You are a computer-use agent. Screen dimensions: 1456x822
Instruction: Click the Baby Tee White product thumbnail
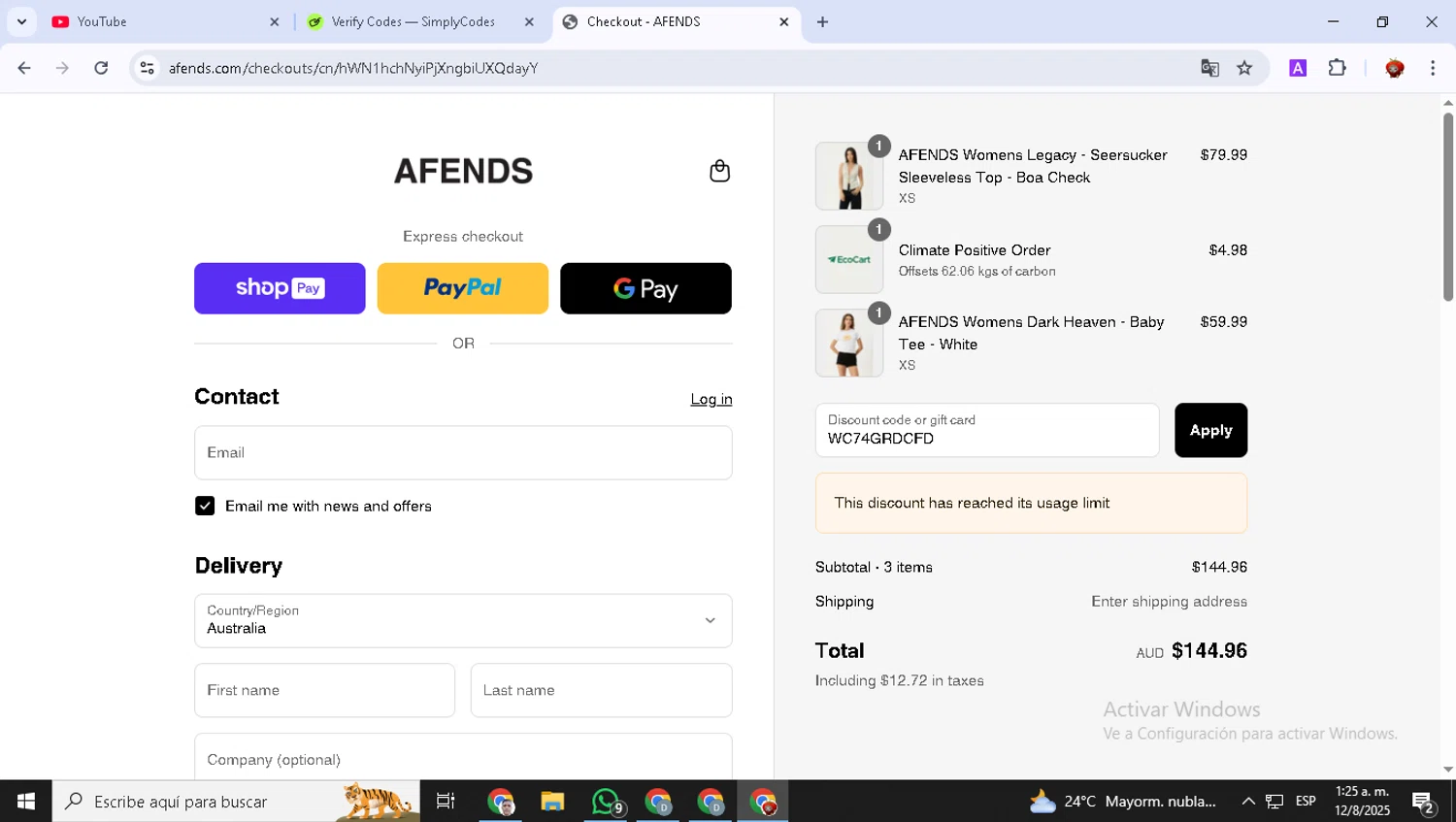pos(849,343)
